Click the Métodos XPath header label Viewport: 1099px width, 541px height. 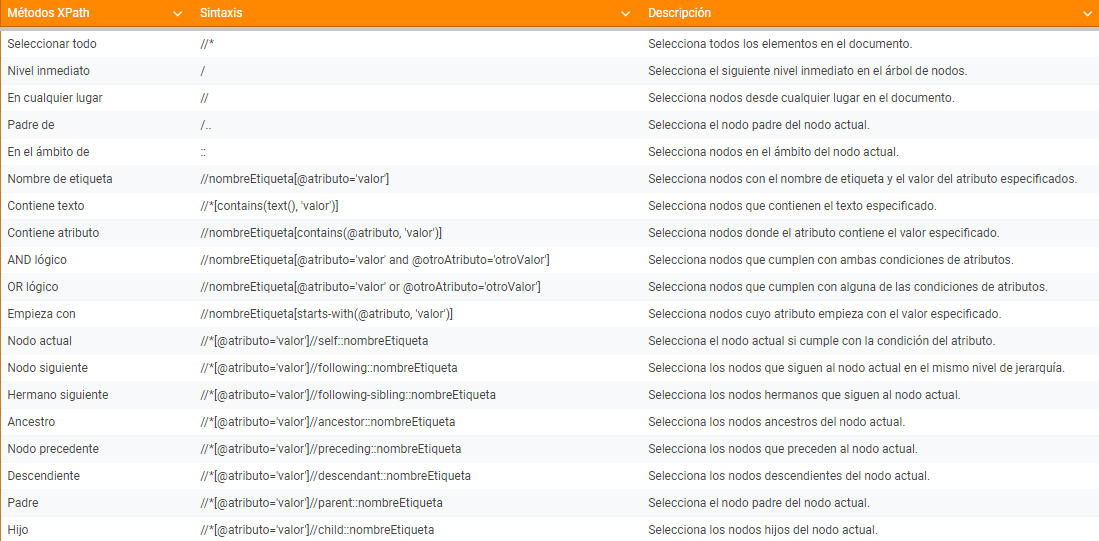coord(48,14)
